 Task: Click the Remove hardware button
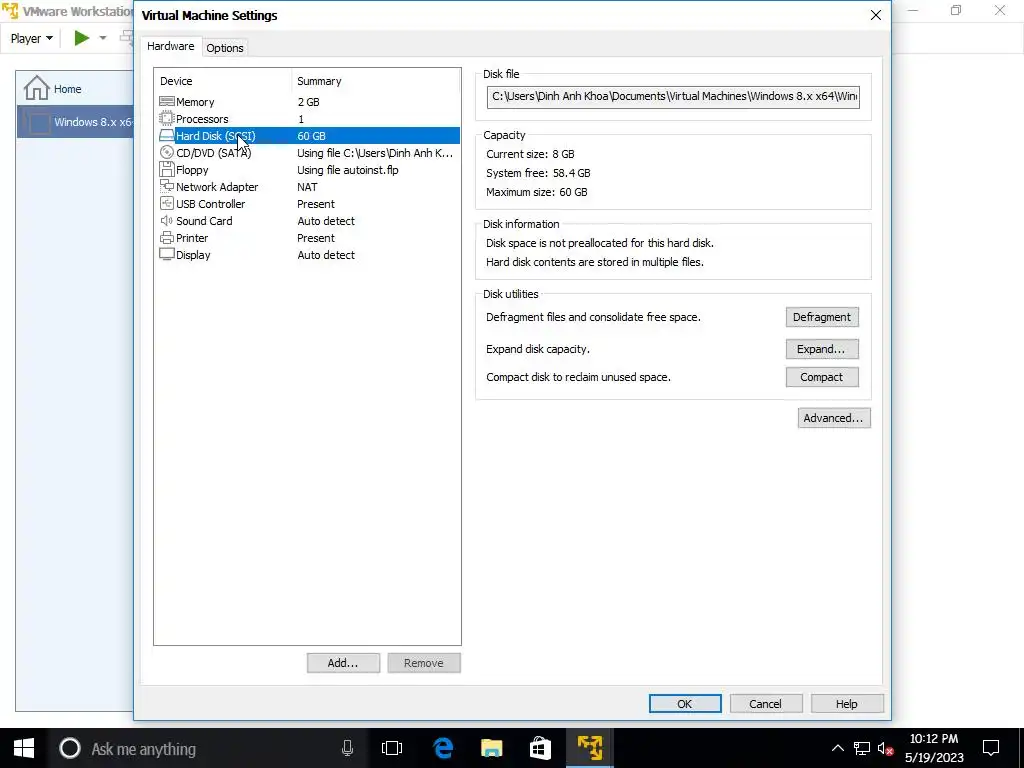[424, 663]
